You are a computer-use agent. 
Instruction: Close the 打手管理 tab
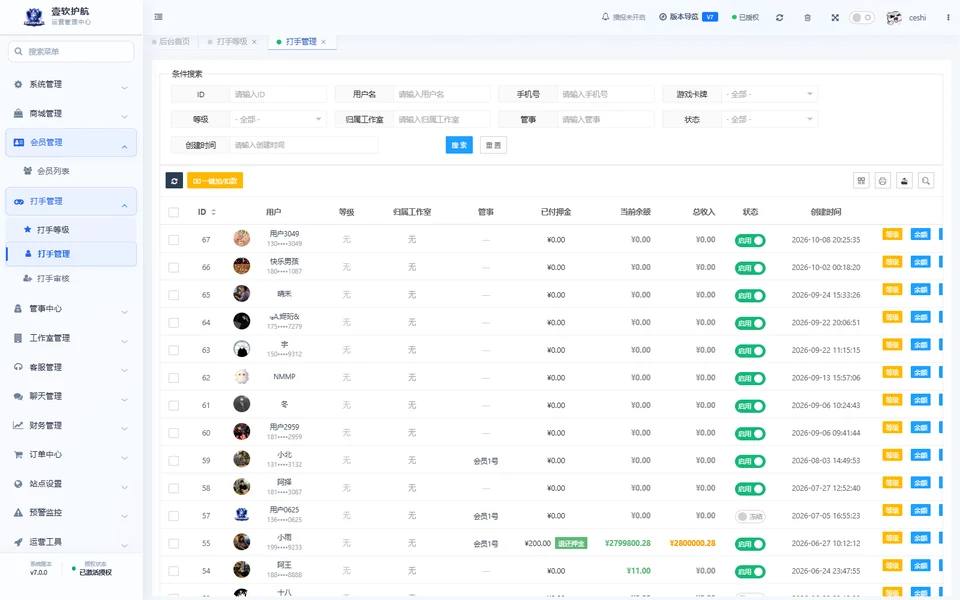tap(324, 42)
